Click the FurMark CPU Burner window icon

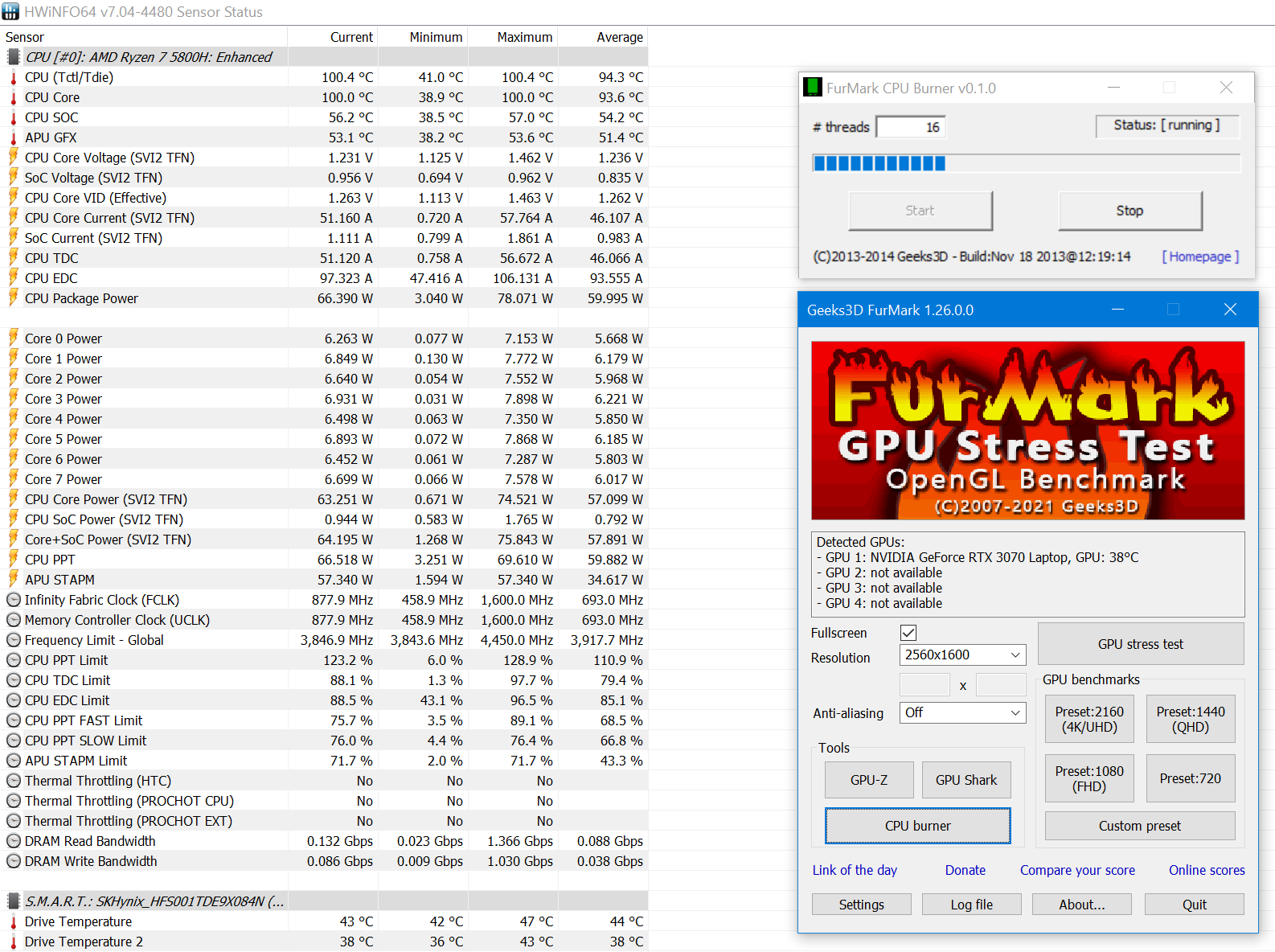tap(813, 88)
